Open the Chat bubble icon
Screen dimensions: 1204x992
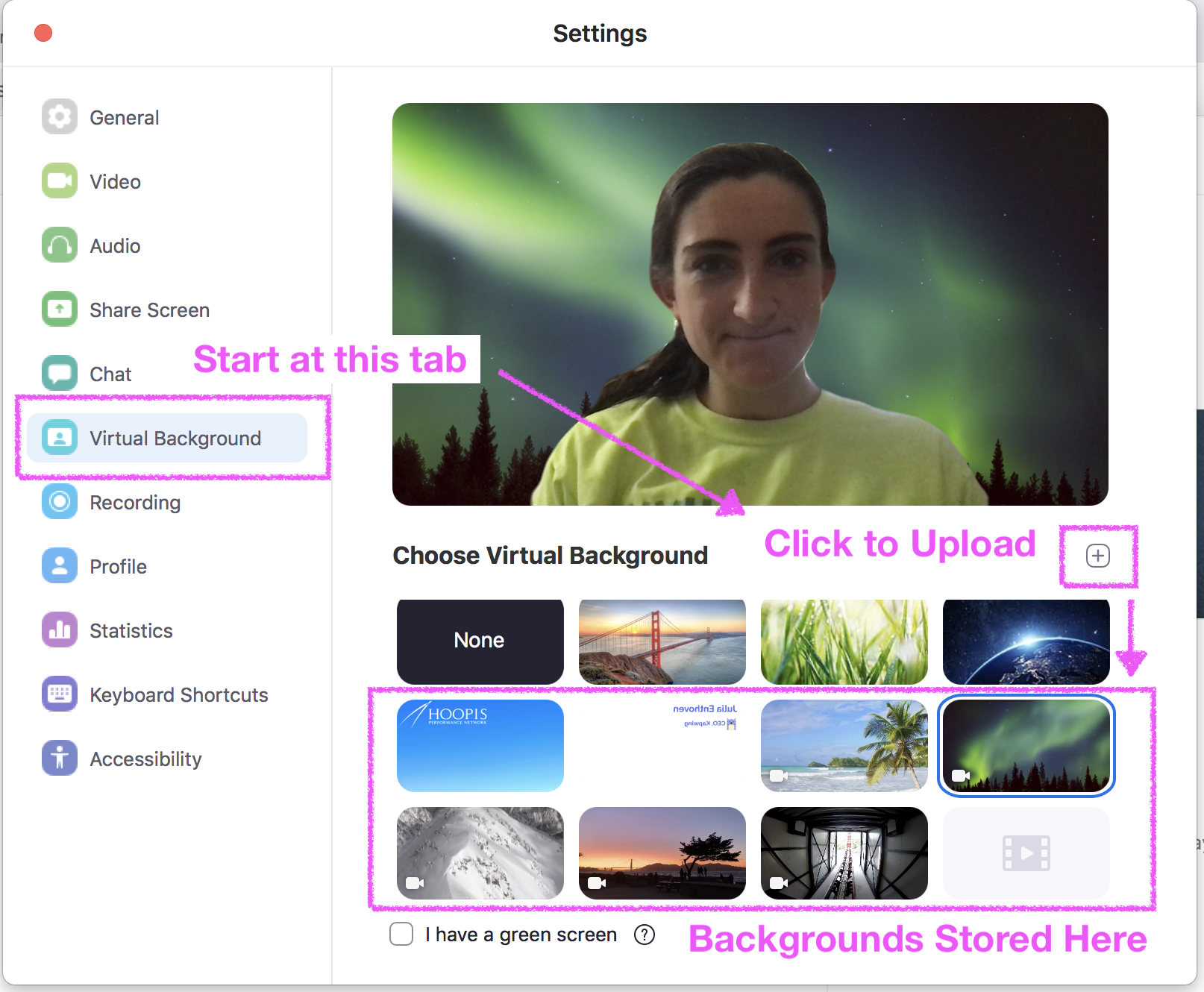click(x=60, y=374)
